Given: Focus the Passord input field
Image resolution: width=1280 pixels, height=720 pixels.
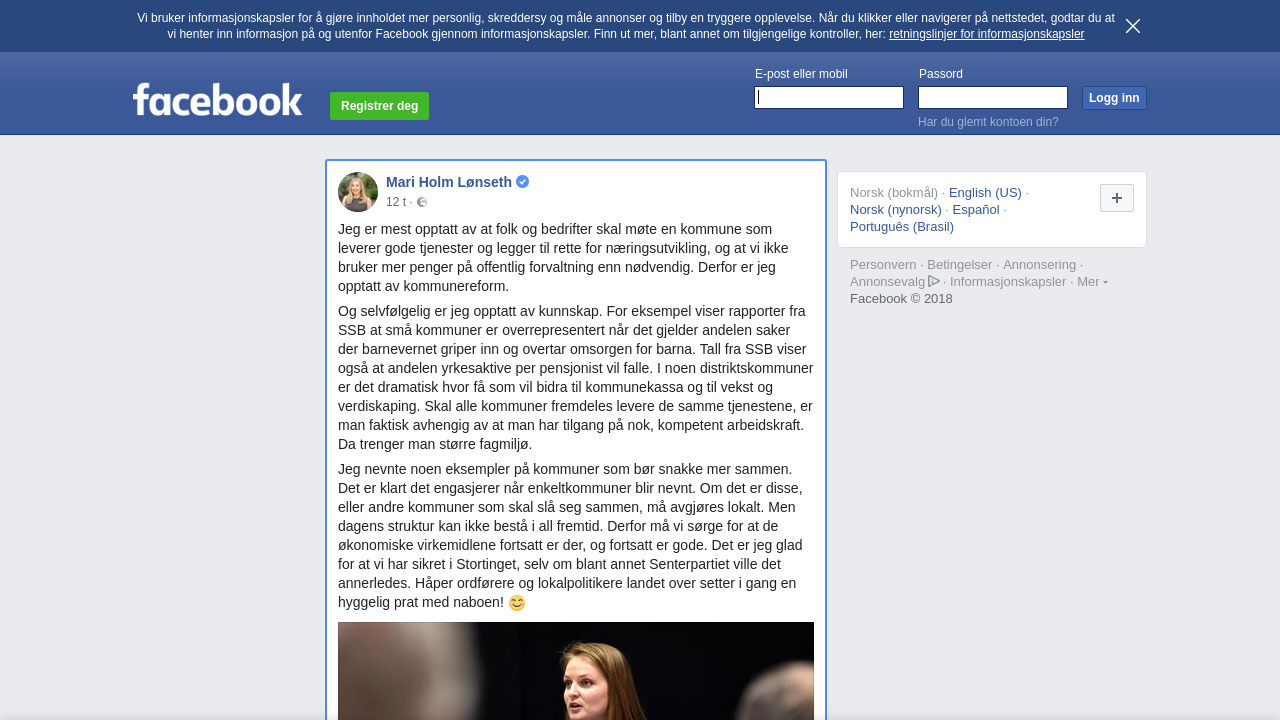Looking at the screenshot, I should click(993, 97).
